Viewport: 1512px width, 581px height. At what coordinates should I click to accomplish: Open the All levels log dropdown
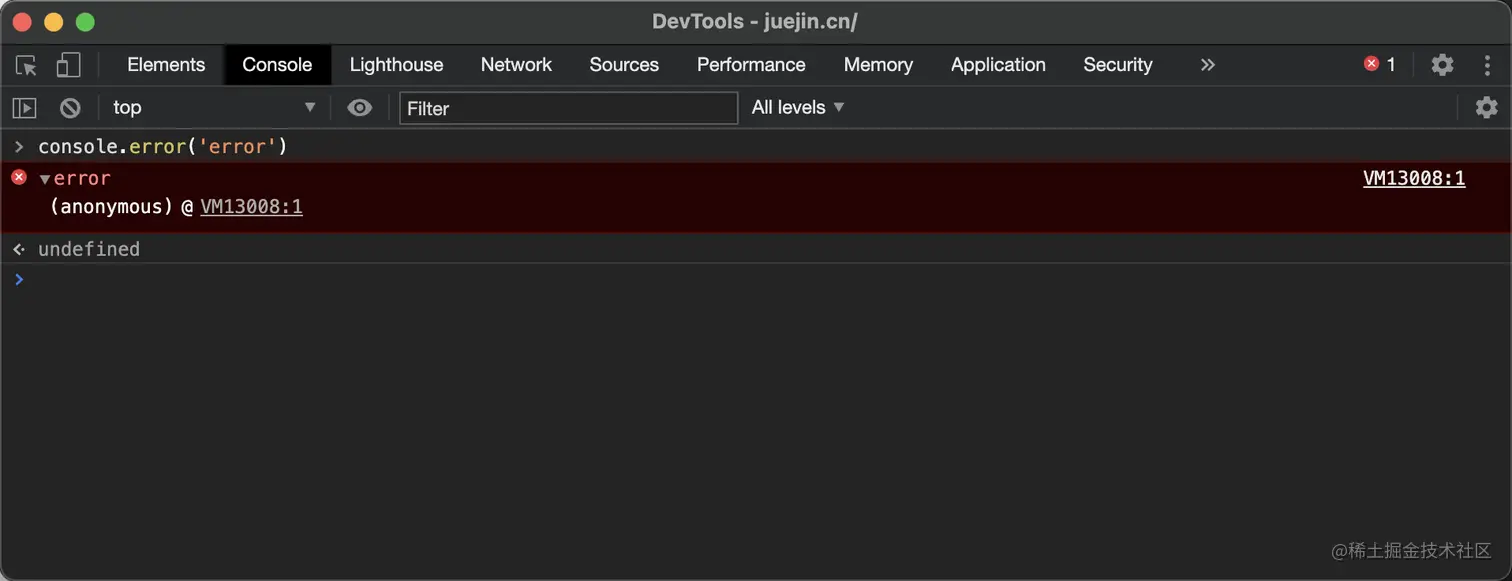(x=798, y=107)
